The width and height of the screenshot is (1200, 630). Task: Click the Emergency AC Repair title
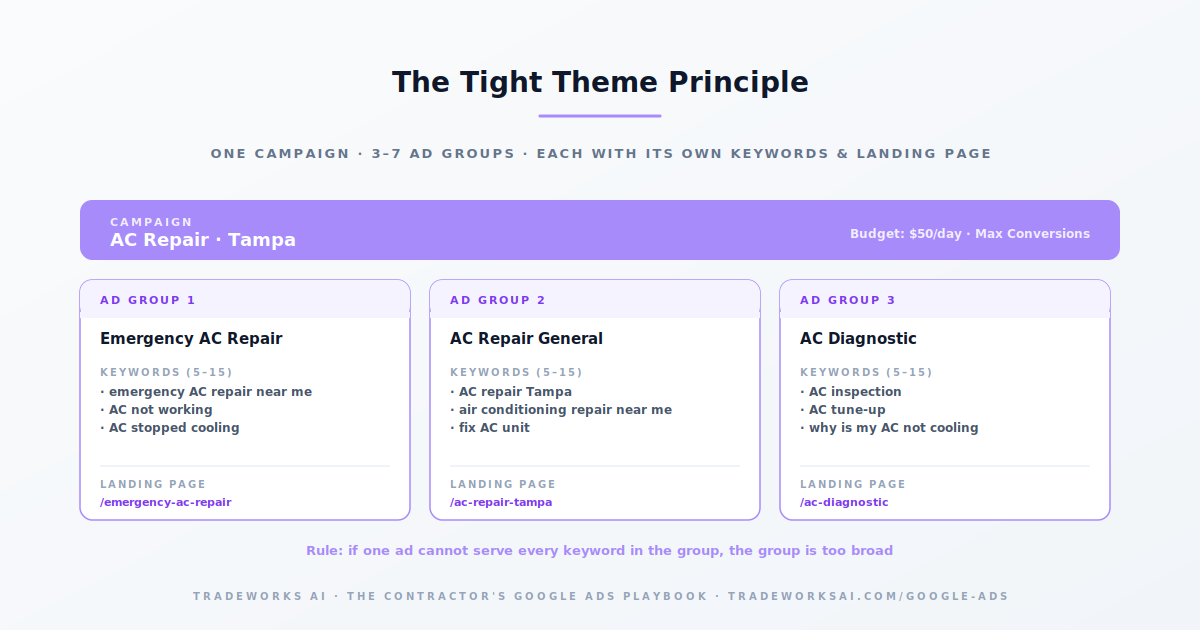[x=191, y=339]
